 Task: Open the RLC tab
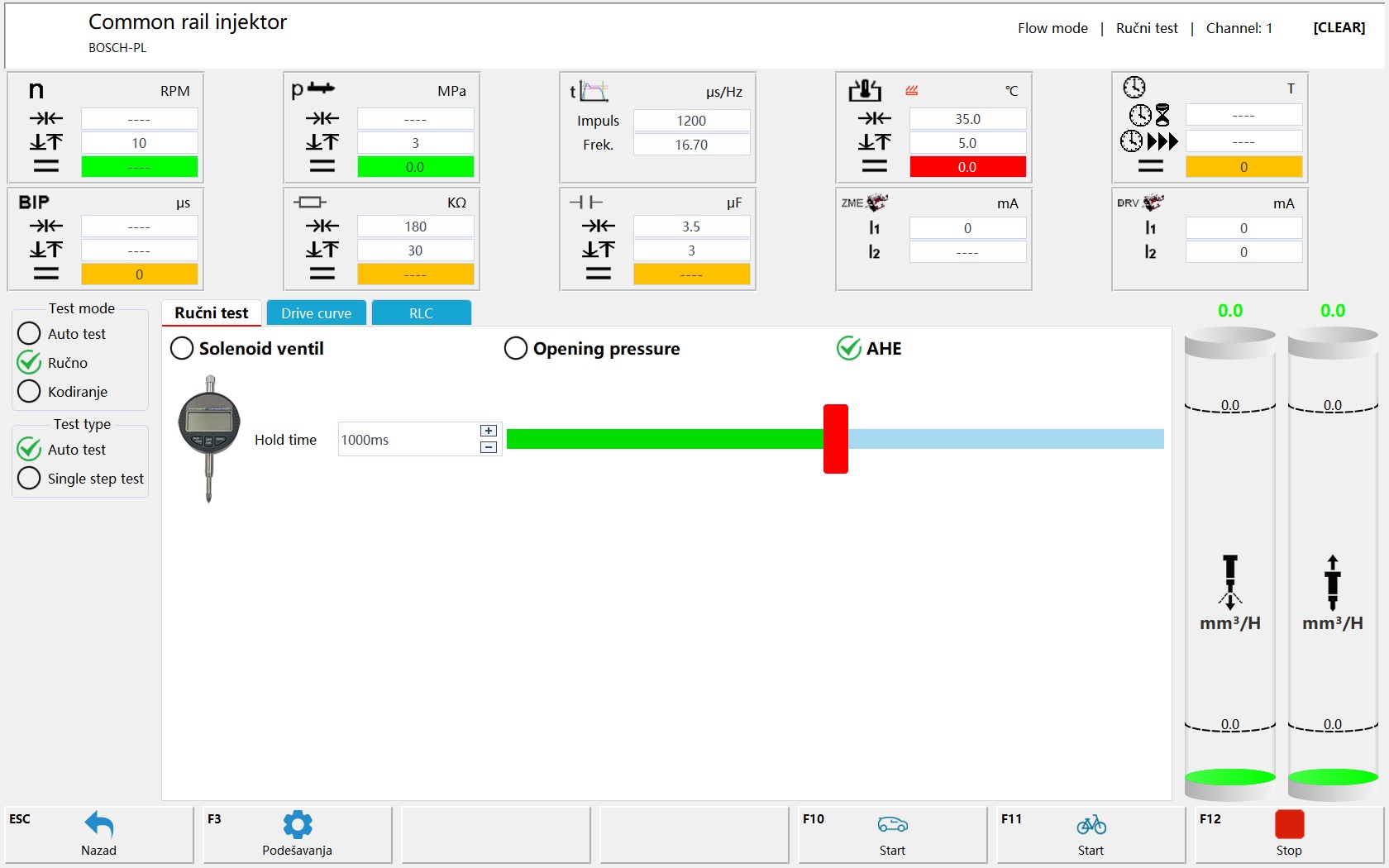click(421, 313)
